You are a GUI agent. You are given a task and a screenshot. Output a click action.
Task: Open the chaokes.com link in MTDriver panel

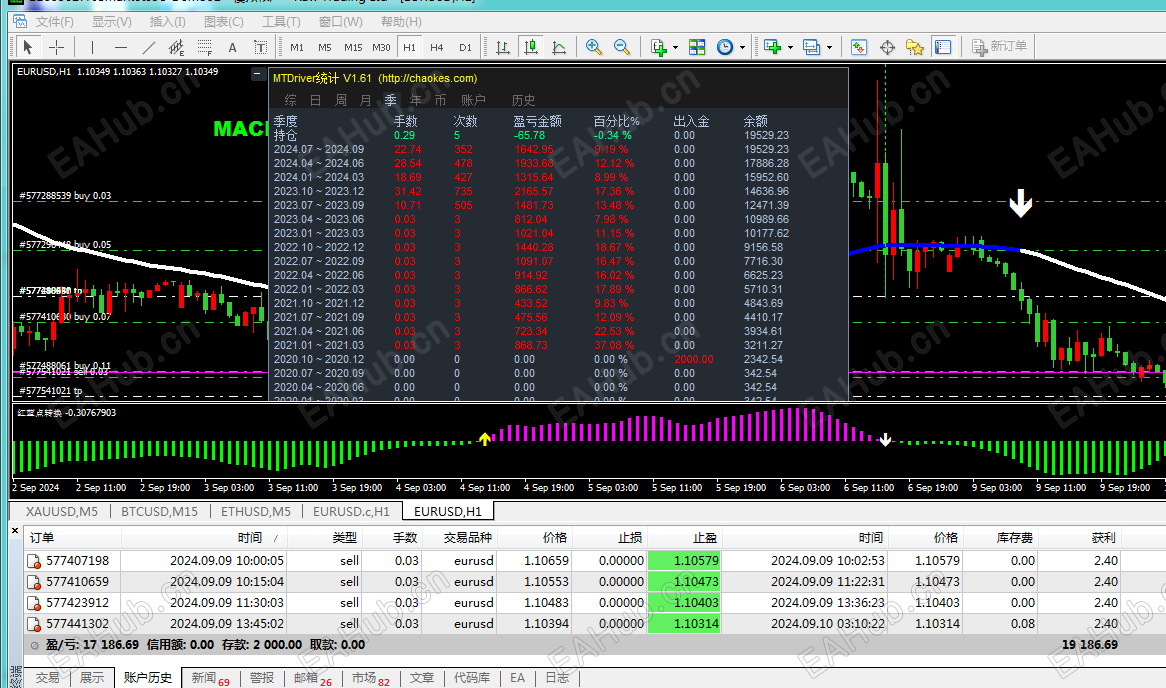(x=428, y=78)
